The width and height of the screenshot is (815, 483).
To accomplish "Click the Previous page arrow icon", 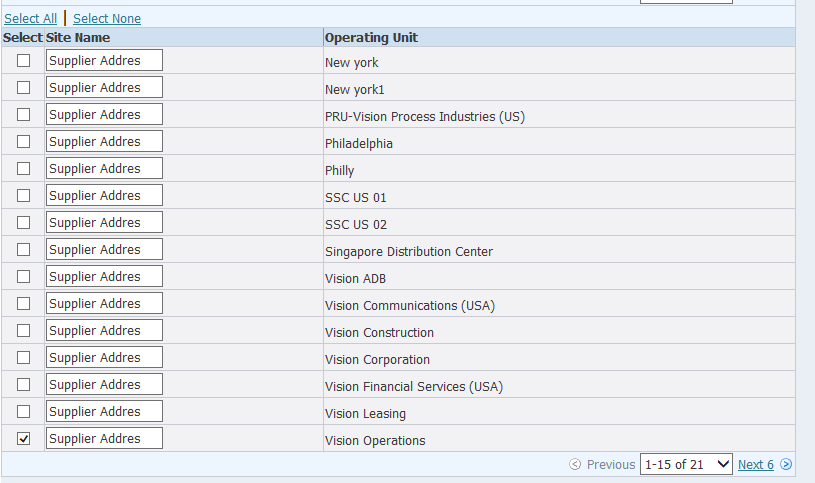I will point(575,465).
